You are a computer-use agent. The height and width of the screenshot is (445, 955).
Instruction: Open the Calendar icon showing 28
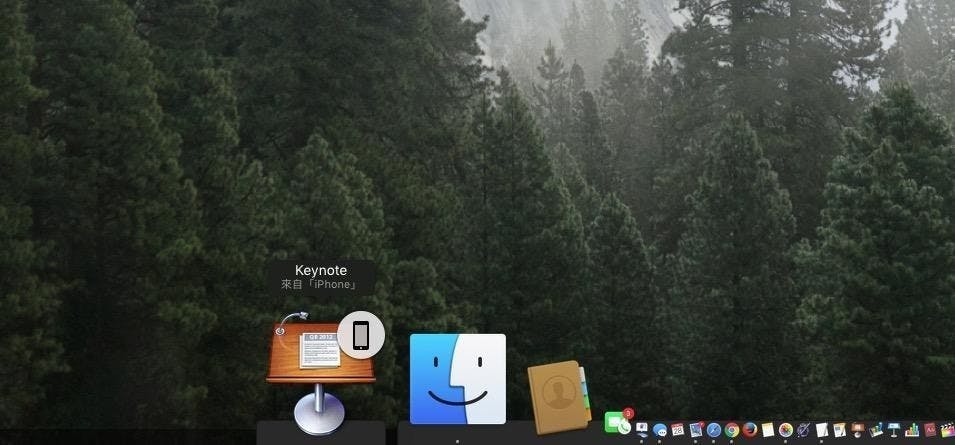click(x=677, y=430)
